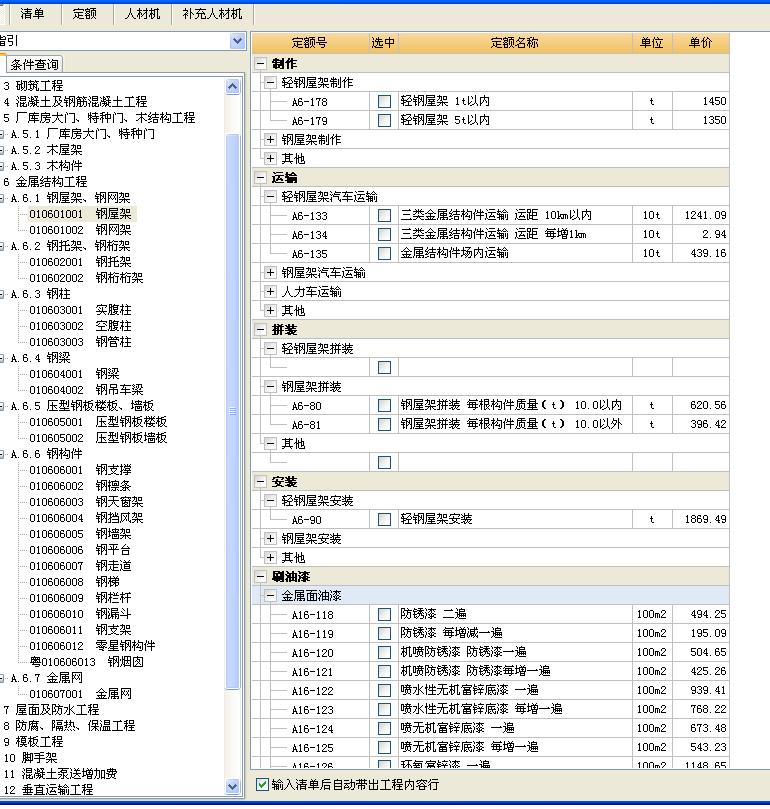Screen dimensions: 770x809
Task: Click name 三类金属结构件运输 运距 每增1km
Action: [493, 234]
